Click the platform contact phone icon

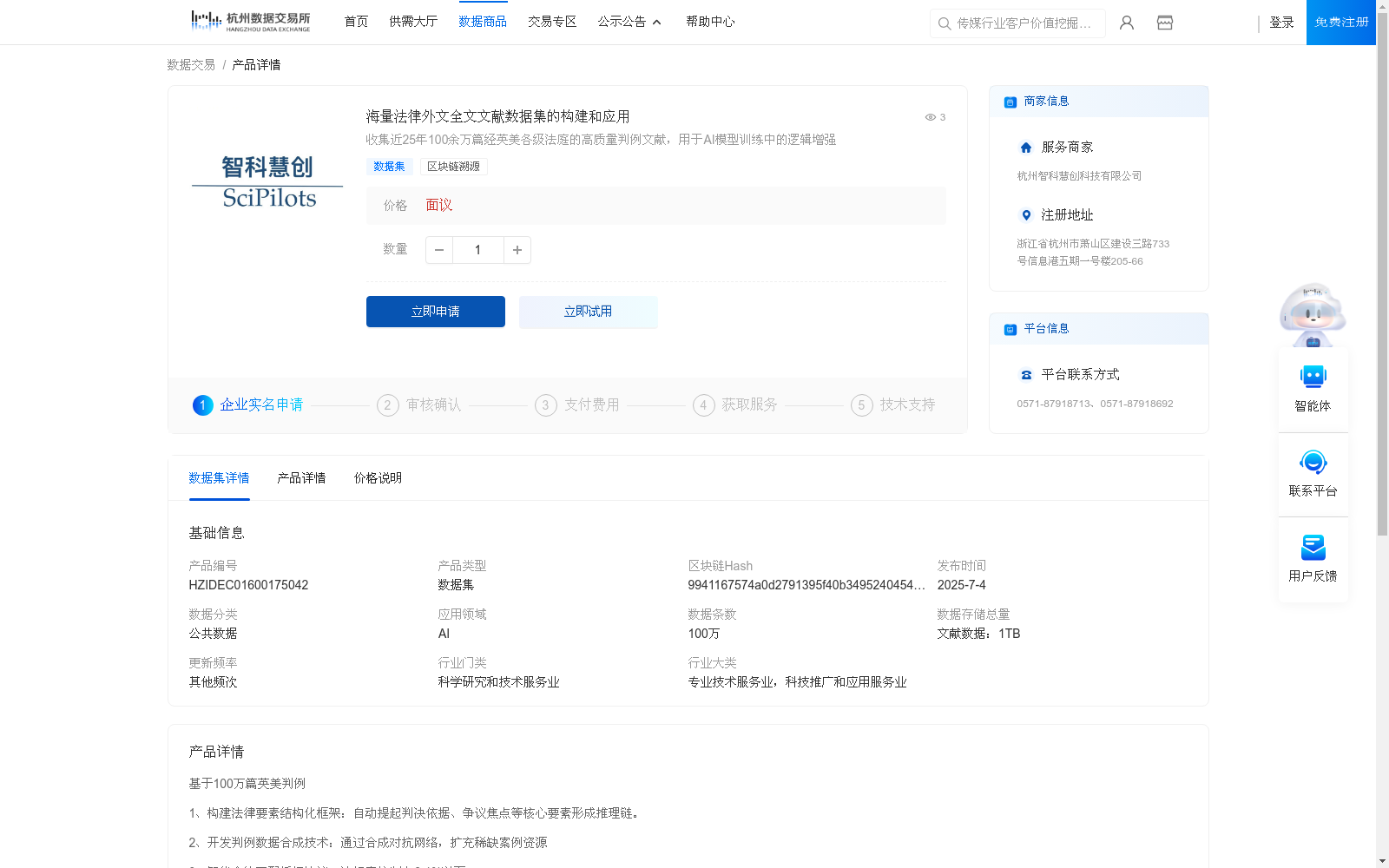1026,375
